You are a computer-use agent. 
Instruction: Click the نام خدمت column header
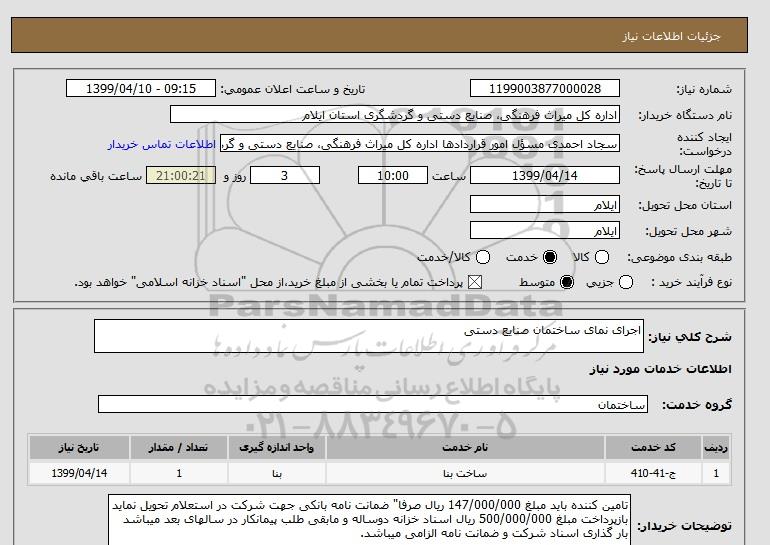point(465,447)
